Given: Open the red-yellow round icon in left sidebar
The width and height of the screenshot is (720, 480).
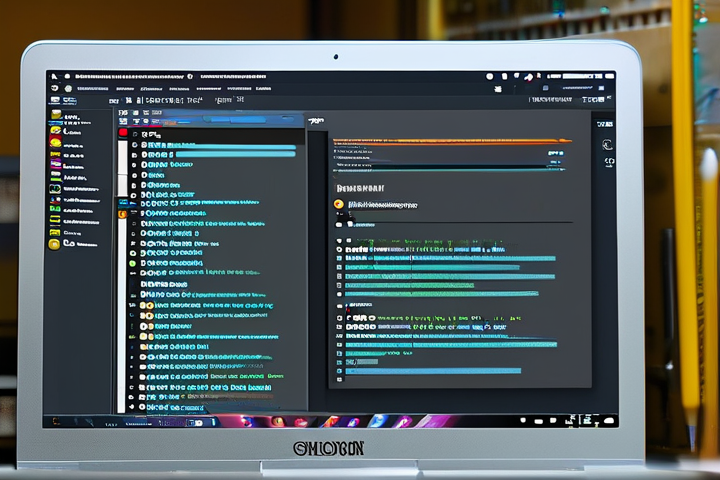Looking at the screenshot, I should tap(55, 143).
